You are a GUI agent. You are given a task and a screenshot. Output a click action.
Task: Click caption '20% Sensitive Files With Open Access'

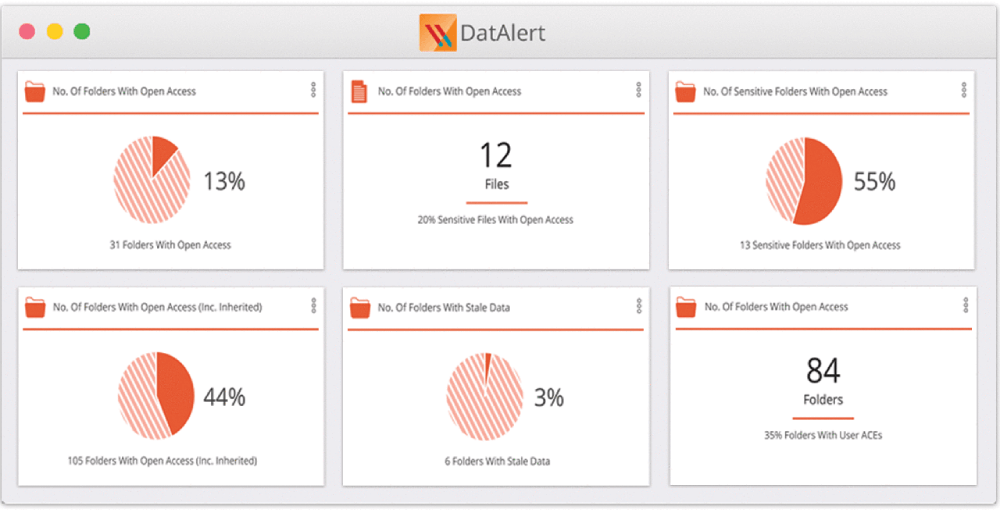(496, 219)
